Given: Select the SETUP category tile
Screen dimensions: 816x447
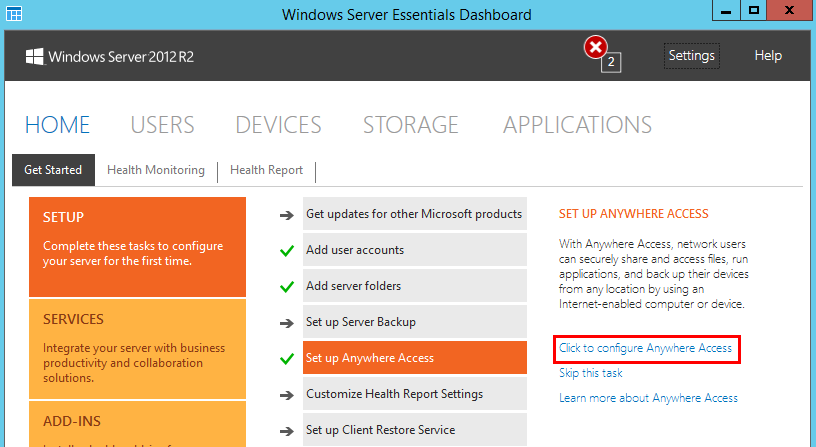Looking at the screenshot, I should pyautogui.click(x=137, y=247).
